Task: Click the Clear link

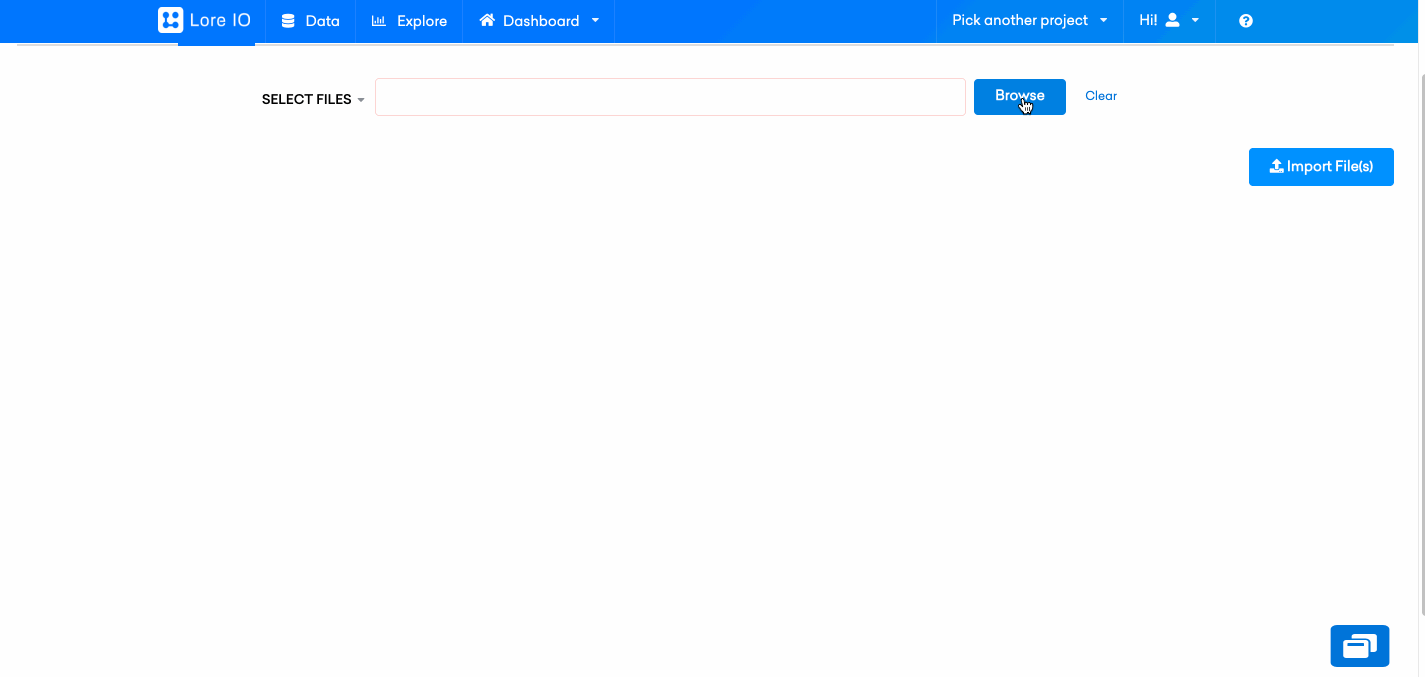Action: pos(1101,96)
